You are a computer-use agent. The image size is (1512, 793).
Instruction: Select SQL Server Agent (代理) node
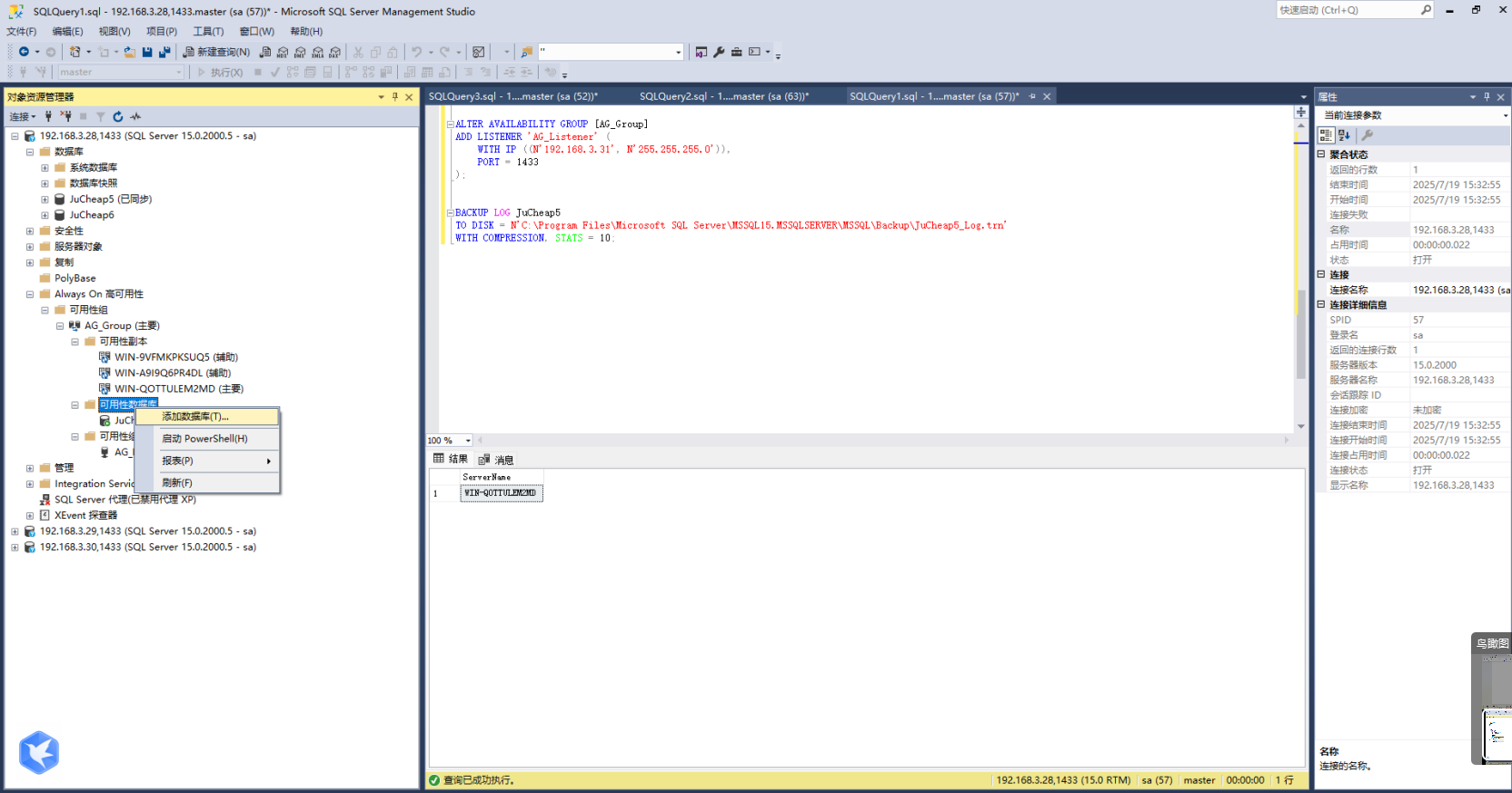point(125,500)
